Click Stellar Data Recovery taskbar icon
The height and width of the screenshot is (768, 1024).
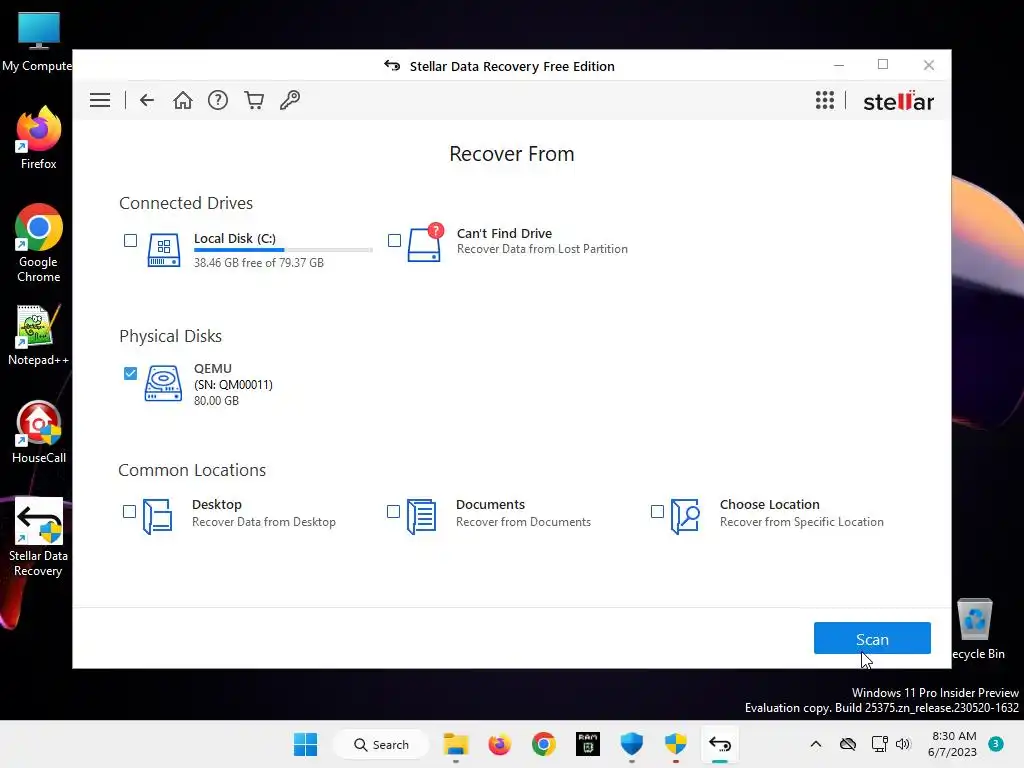[720, 744]
